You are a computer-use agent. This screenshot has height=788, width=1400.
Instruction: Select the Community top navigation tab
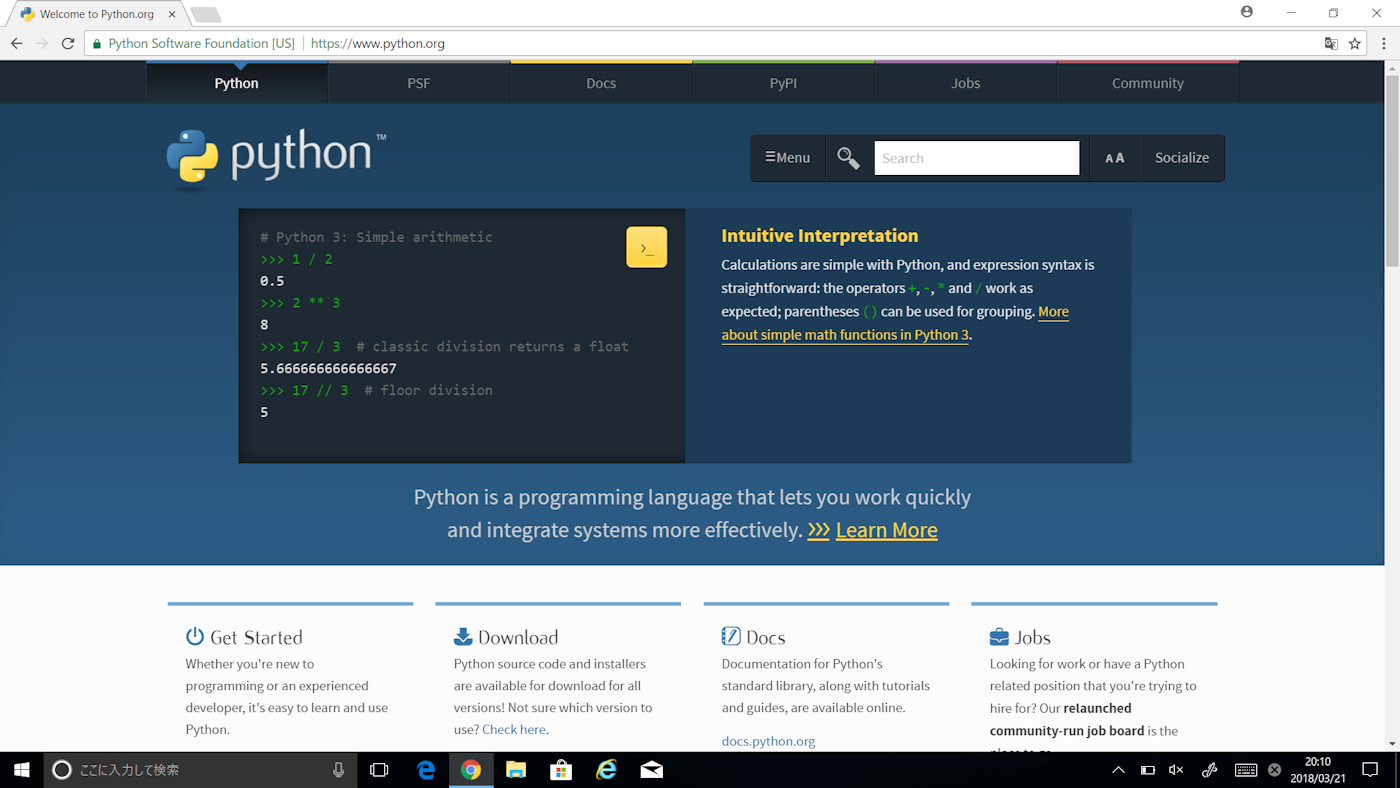coord(1148,83)
